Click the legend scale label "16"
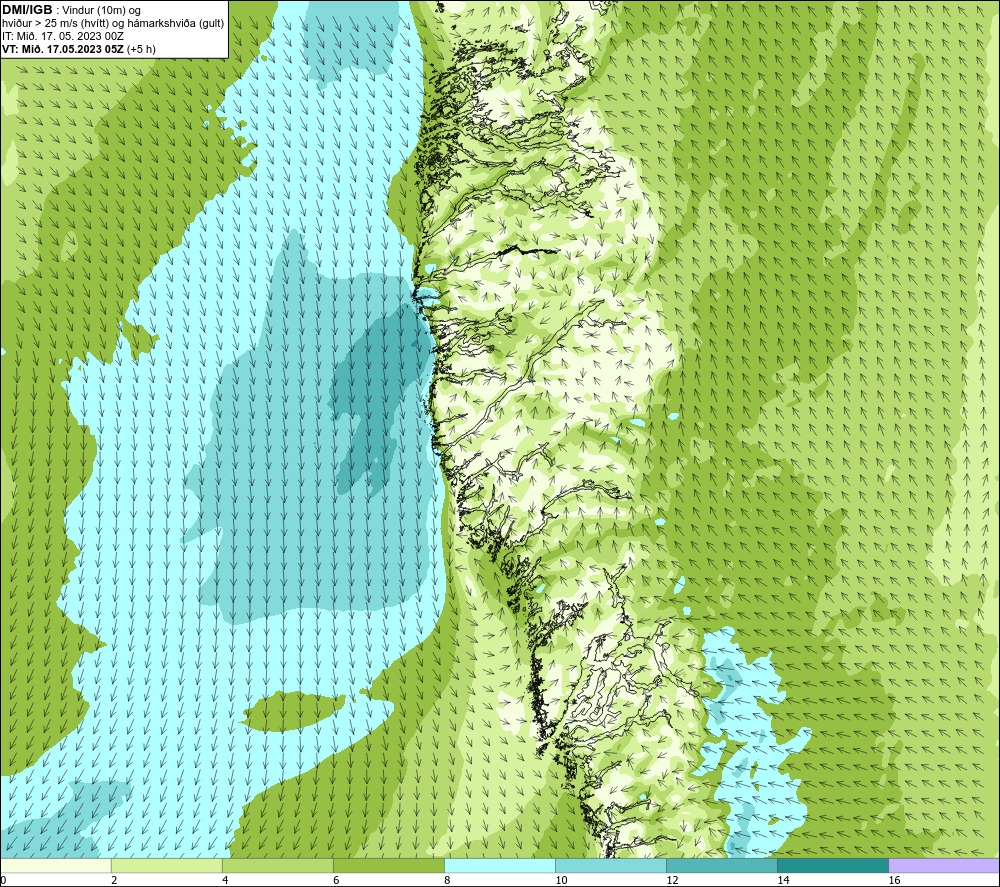The height and width of the screenshot is (887, 1000). pos(894,880)
